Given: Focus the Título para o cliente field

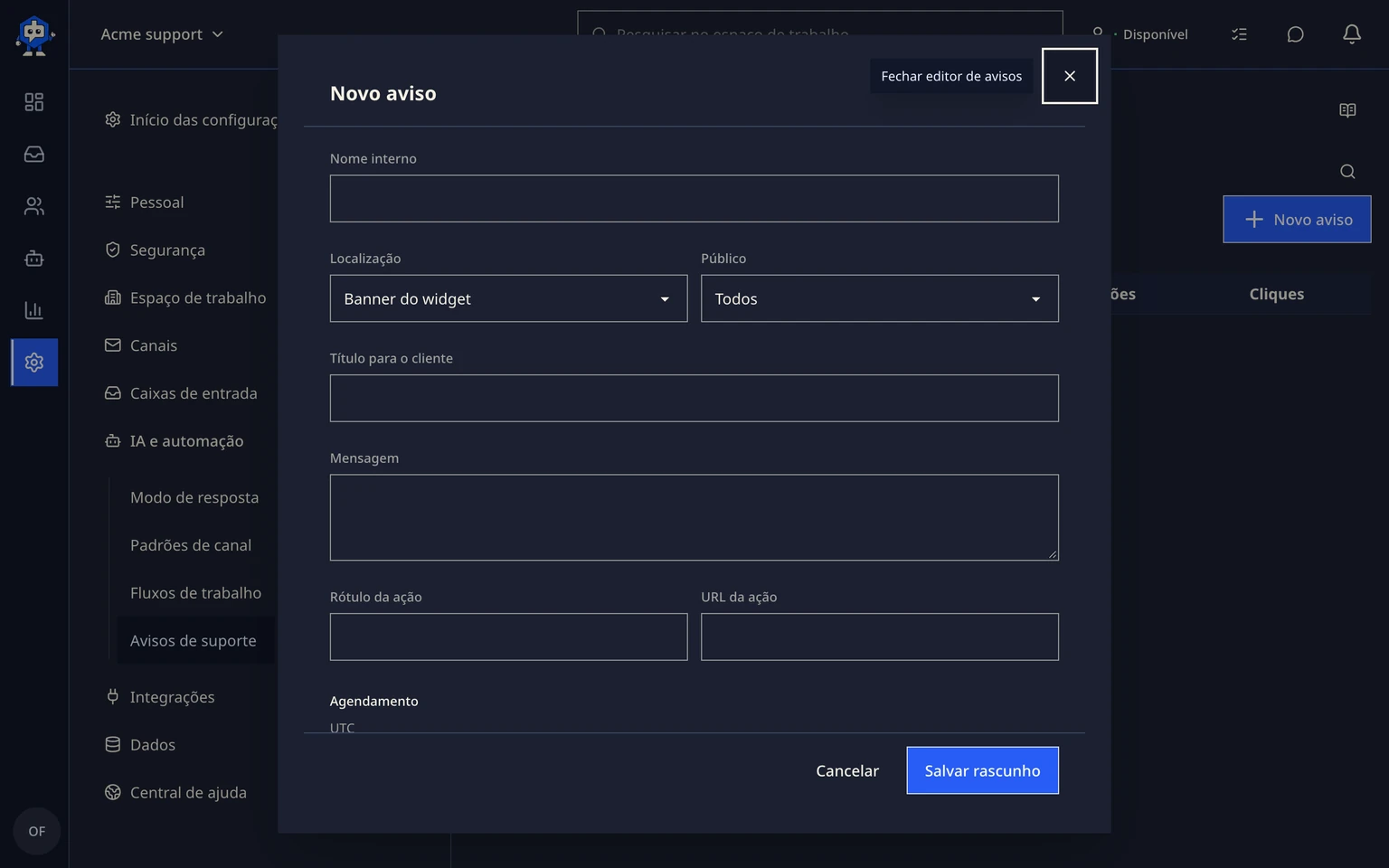Looking at the screenshot, I should 694,398.
